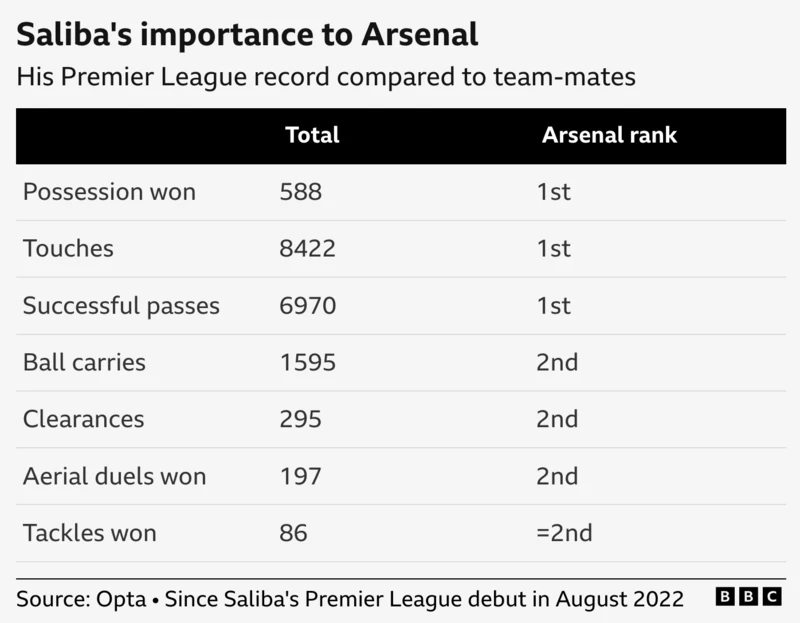Image resolution: width=800 pixels, height=623 pixels.
Task: Click the Clearances row label
Action: tap(83, 419)
